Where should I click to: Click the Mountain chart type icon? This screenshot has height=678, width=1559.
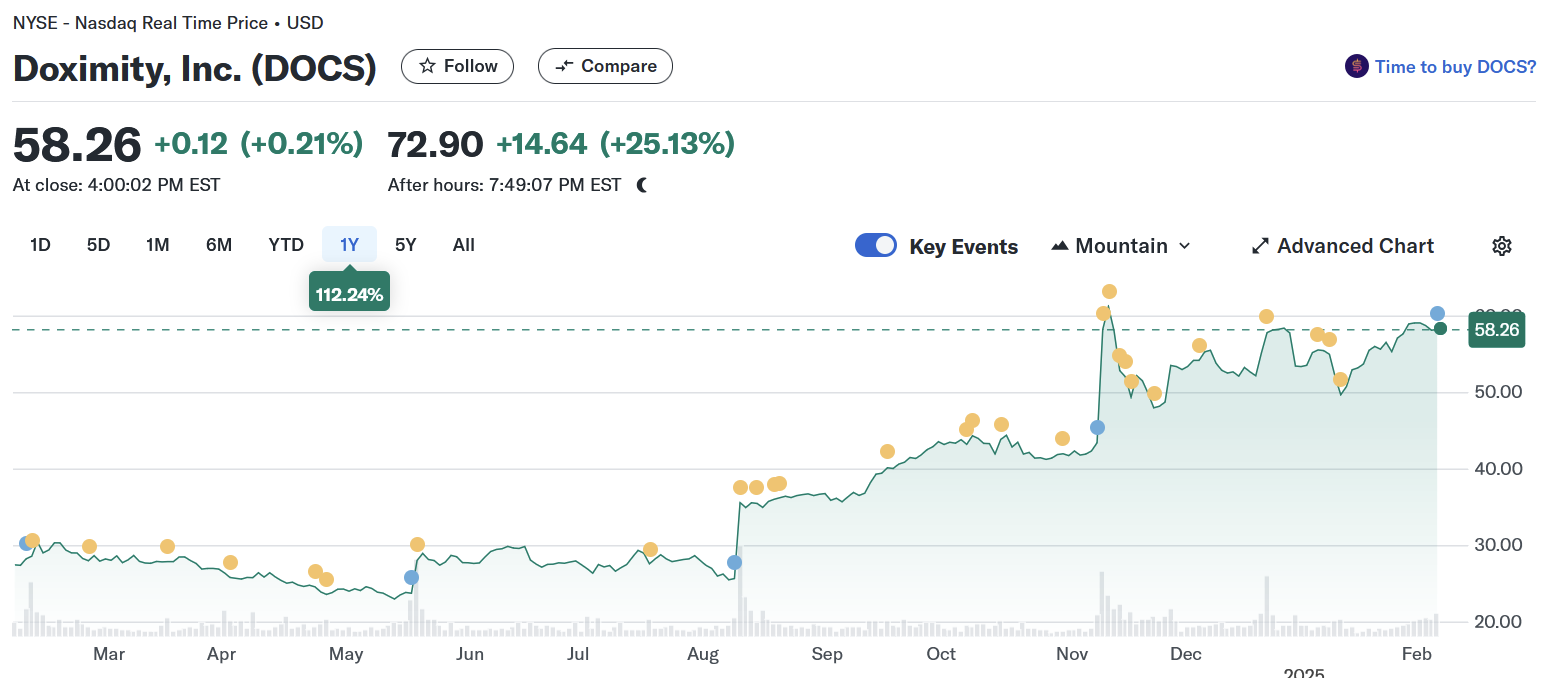pyautogui.click(x=1060, y=246)
